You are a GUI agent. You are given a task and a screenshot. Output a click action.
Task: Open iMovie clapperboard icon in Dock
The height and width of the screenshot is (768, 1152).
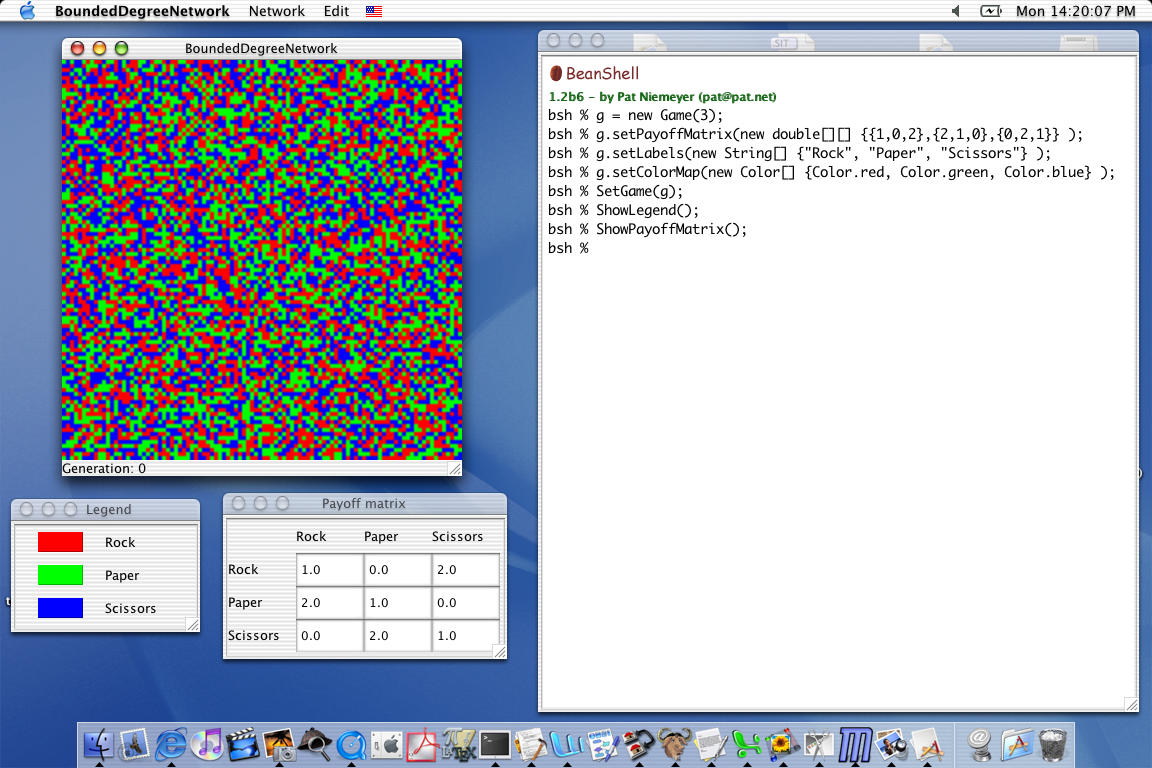pos(243,744)
